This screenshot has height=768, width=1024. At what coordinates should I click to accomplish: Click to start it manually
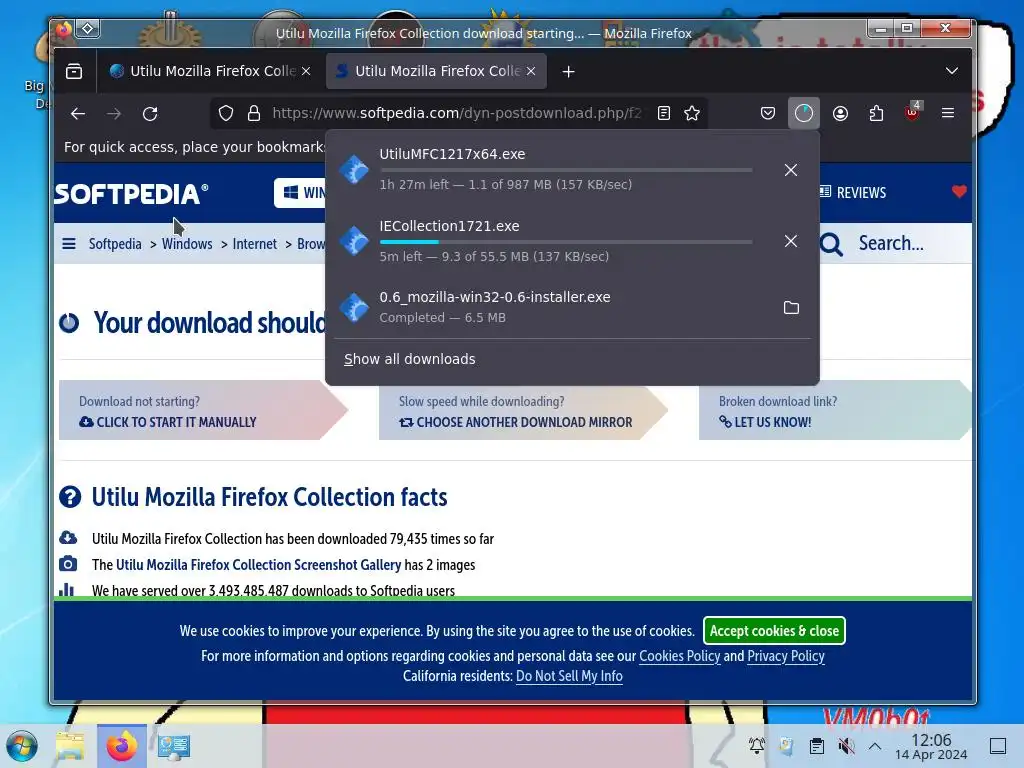click(x=168, y=423)
